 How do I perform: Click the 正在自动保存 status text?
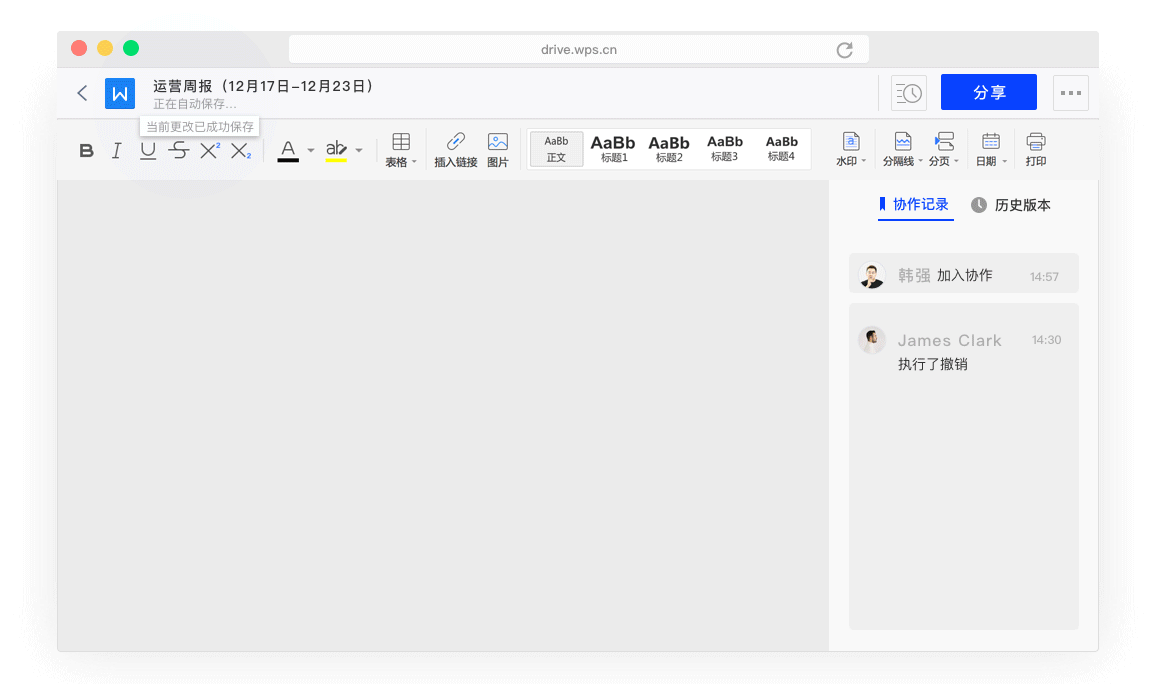[194, 104]
